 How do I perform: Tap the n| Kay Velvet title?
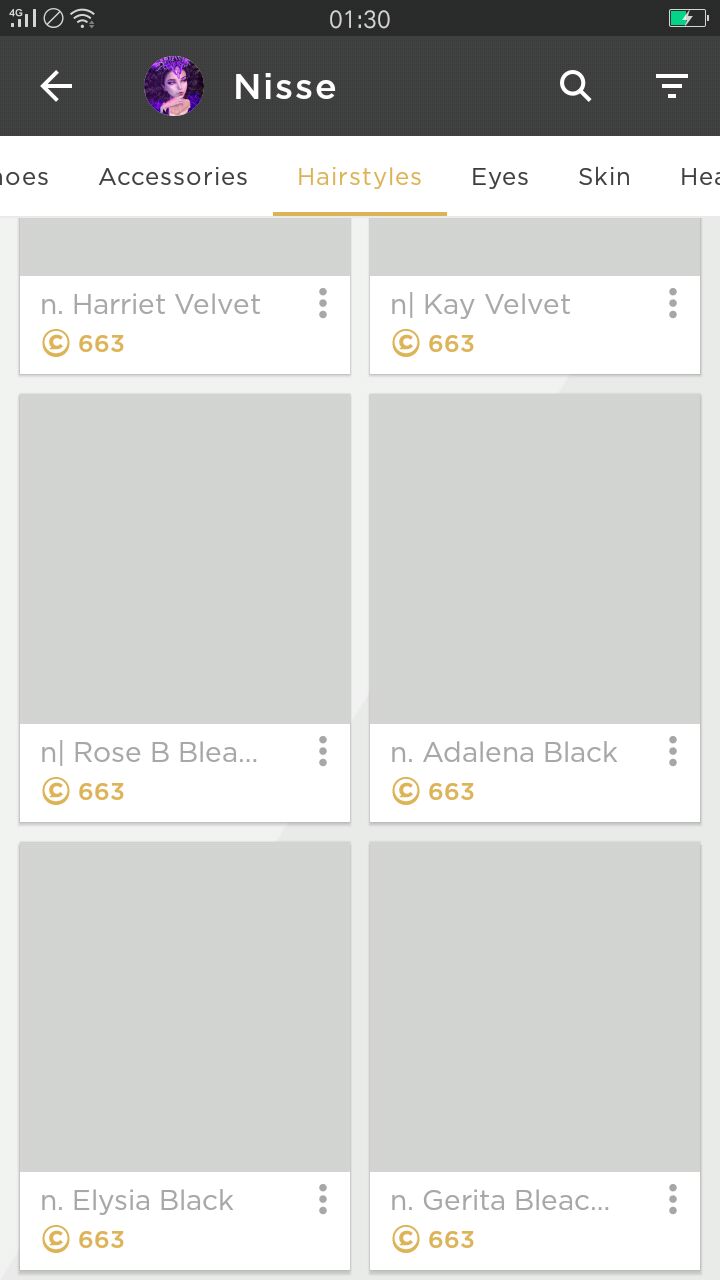[x=481, y=304]
